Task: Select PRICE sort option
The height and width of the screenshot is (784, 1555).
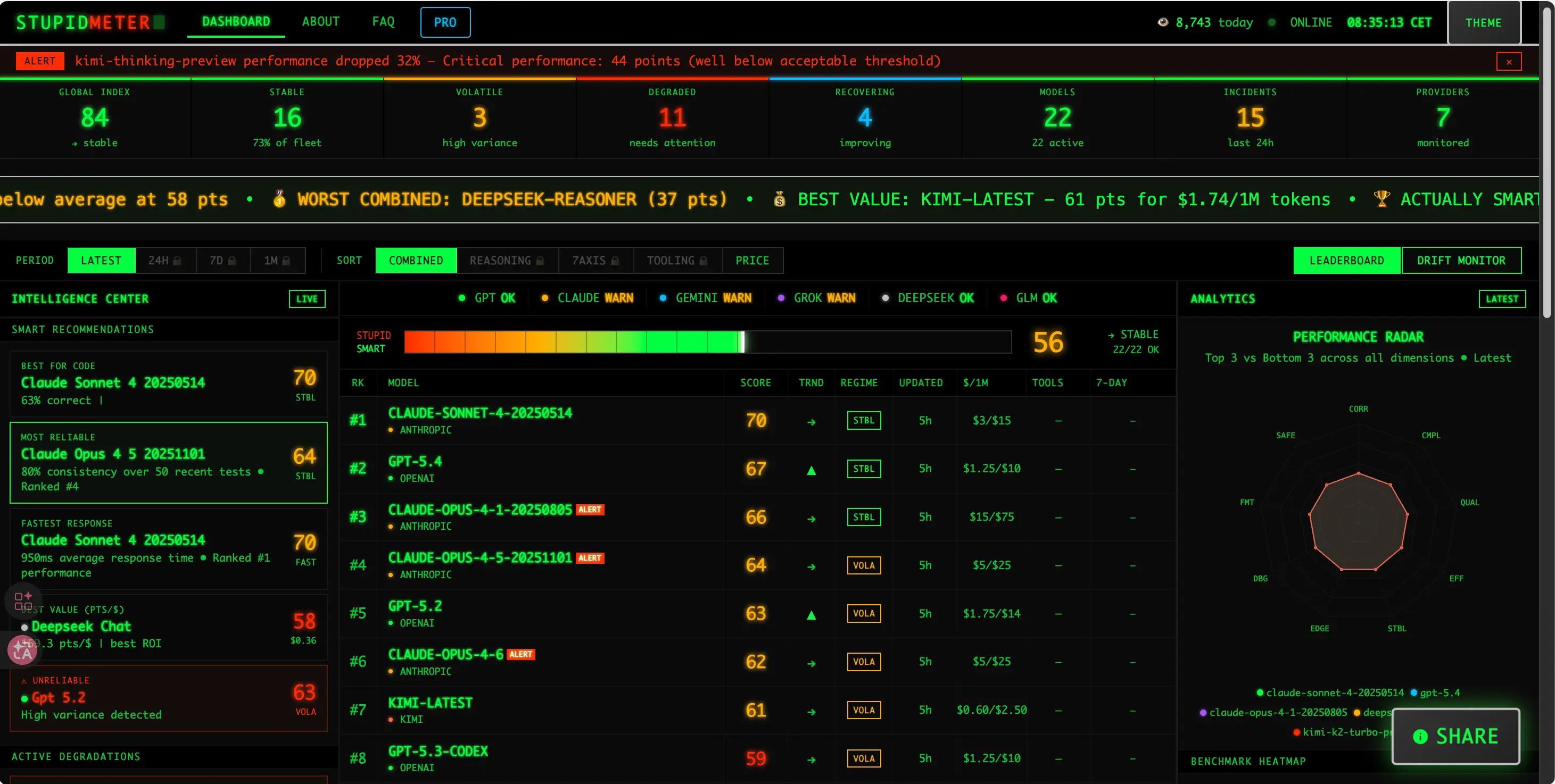Action: point(751,261)
